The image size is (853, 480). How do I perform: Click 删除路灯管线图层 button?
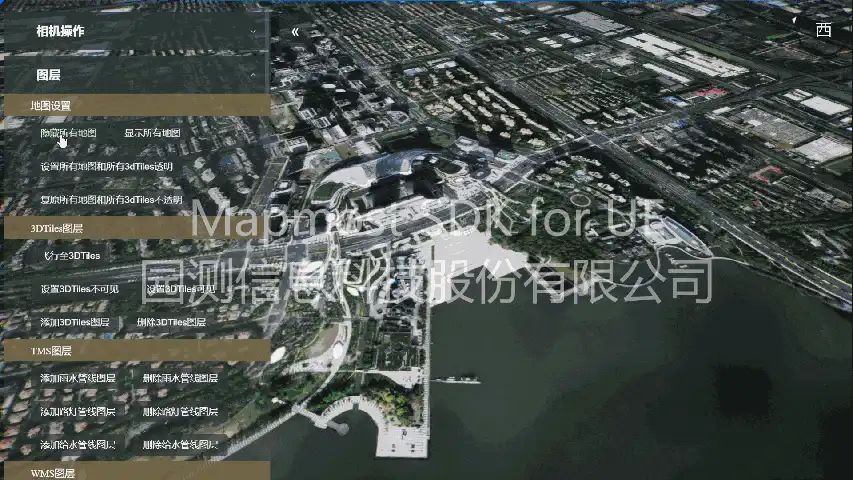pyautogui.click(x=180, y=412)
